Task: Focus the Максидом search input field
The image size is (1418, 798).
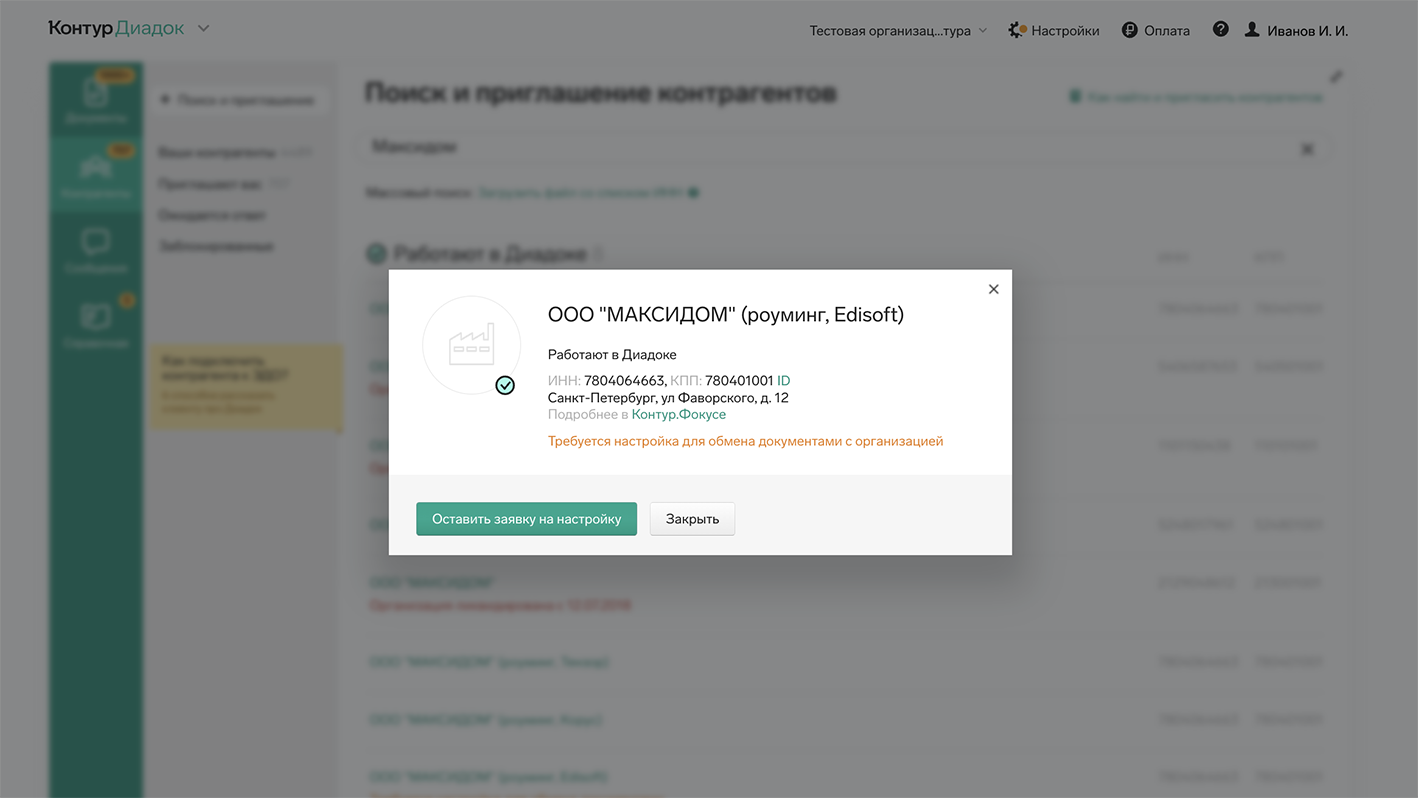Action: 820,148
